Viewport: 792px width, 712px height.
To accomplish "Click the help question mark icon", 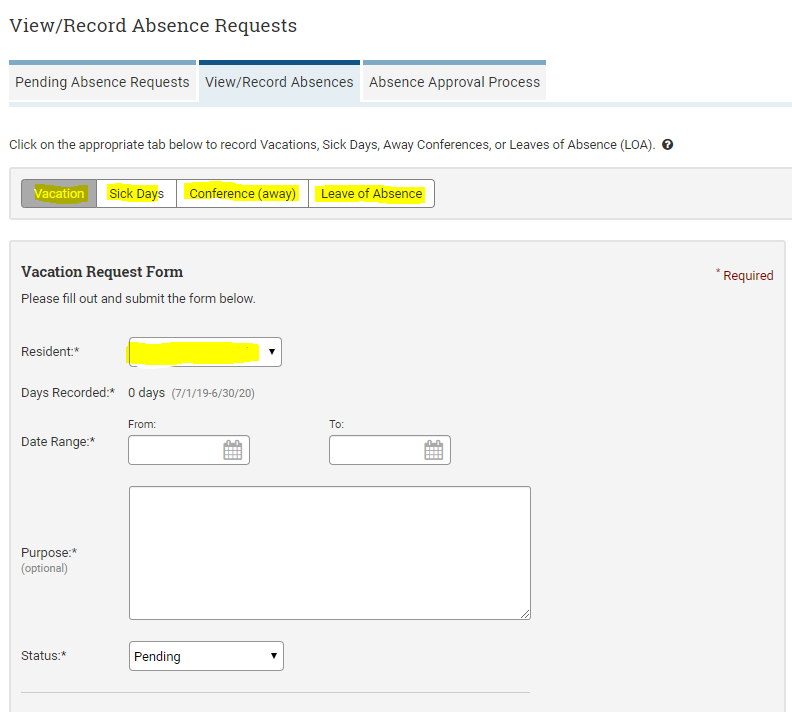I will tap(667, 145).
